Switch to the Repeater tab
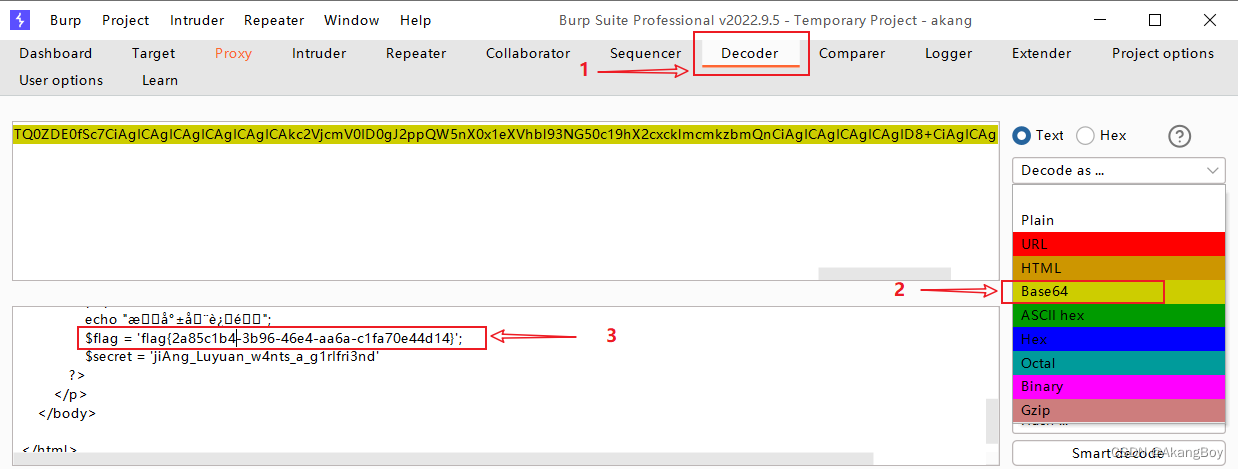The height and width of the screenshot is (469, 1238). (x=416, y=53)
